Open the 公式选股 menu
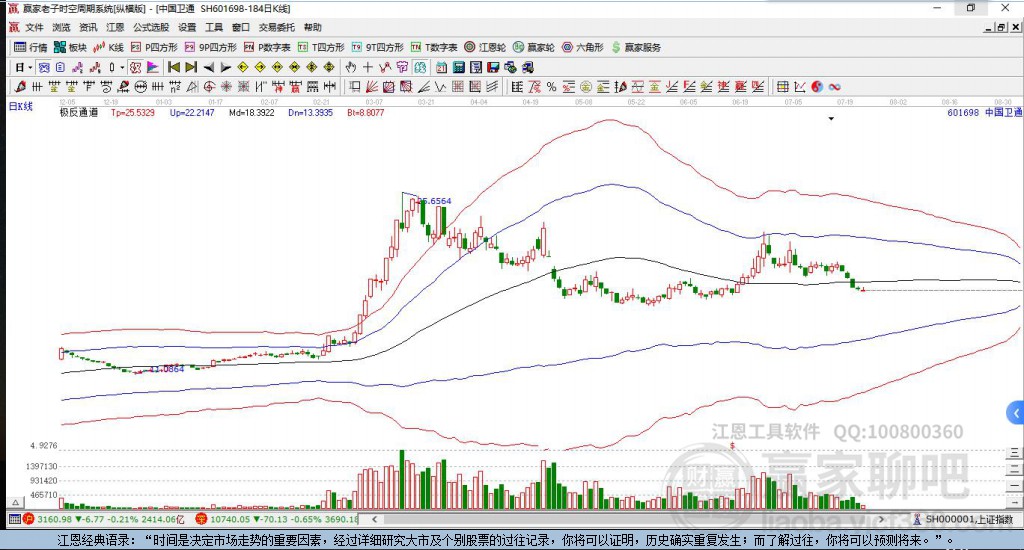Image resolution: width=1024 pixels, height=550 pixels. point(151,27)
